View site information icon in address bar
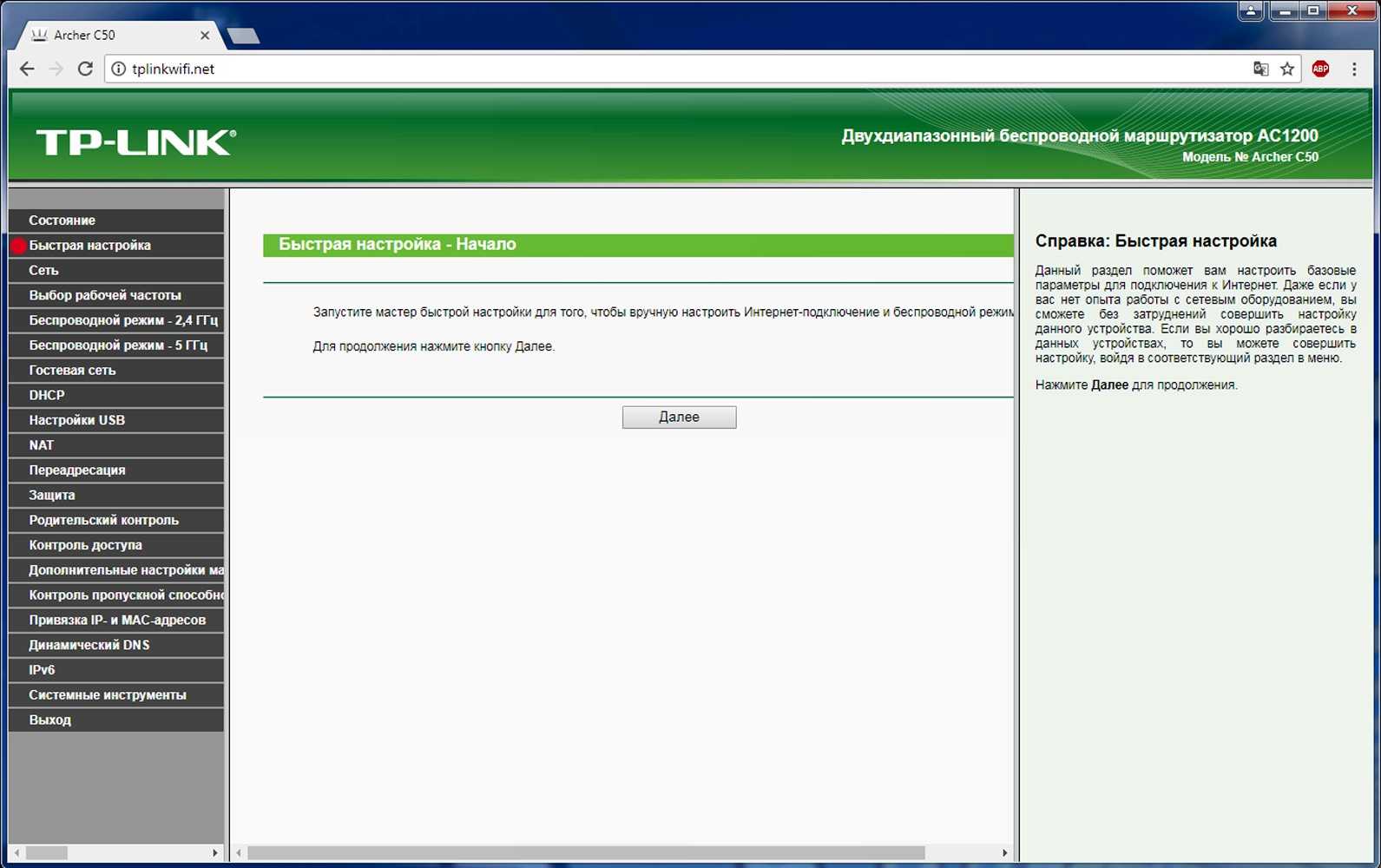This screenshot has height=868, width=1381. click(x=118, y=69)
